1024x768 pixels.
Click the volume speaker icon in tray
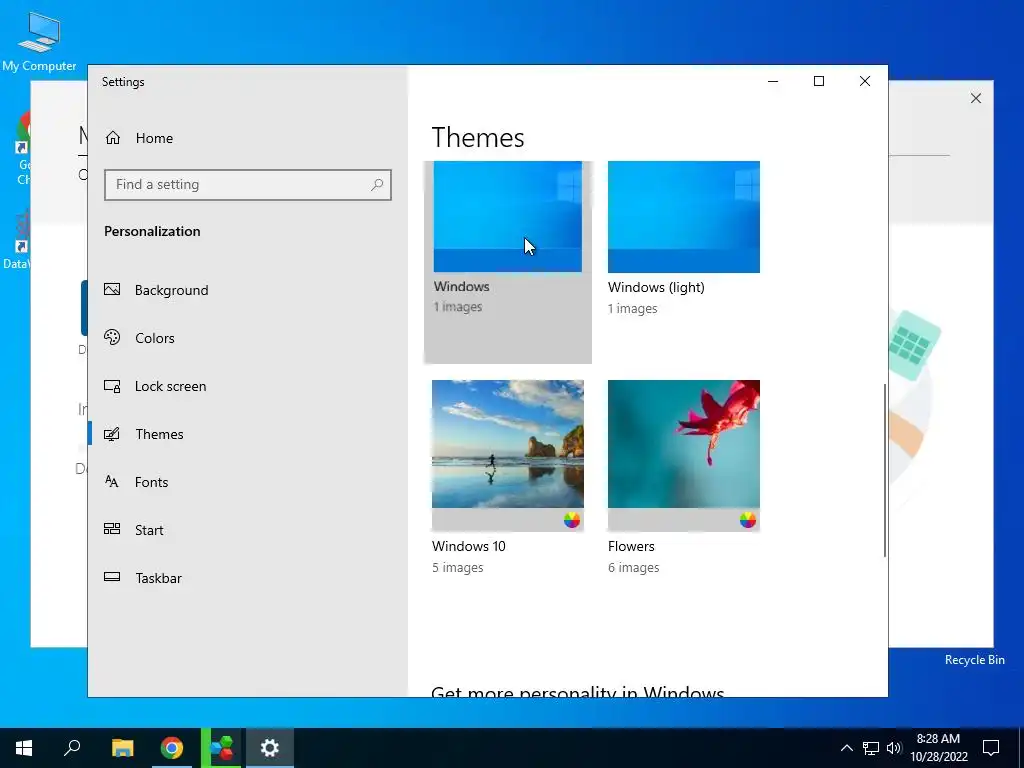(x=894, y=748)
